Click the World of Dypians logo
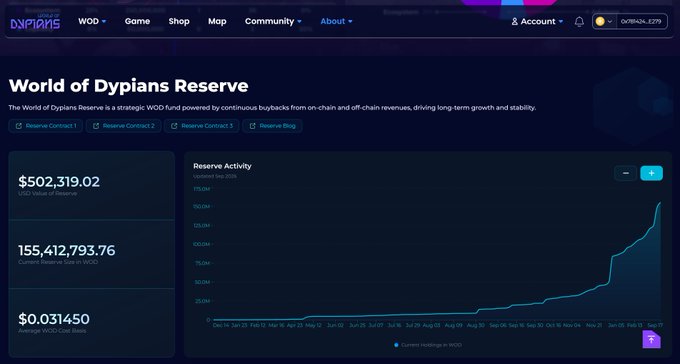Image resolution: width=680 pixels, height=364 pixels. [36, 21]
